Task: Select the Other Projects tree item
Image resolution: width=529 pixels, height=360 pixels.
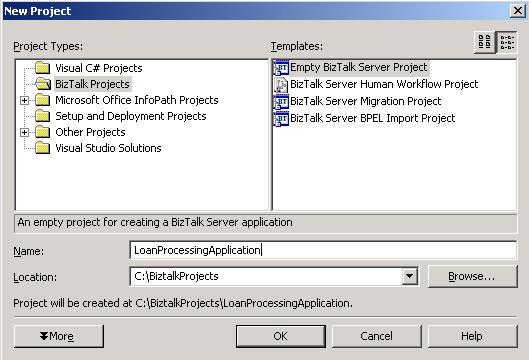Action: [90, 132]
